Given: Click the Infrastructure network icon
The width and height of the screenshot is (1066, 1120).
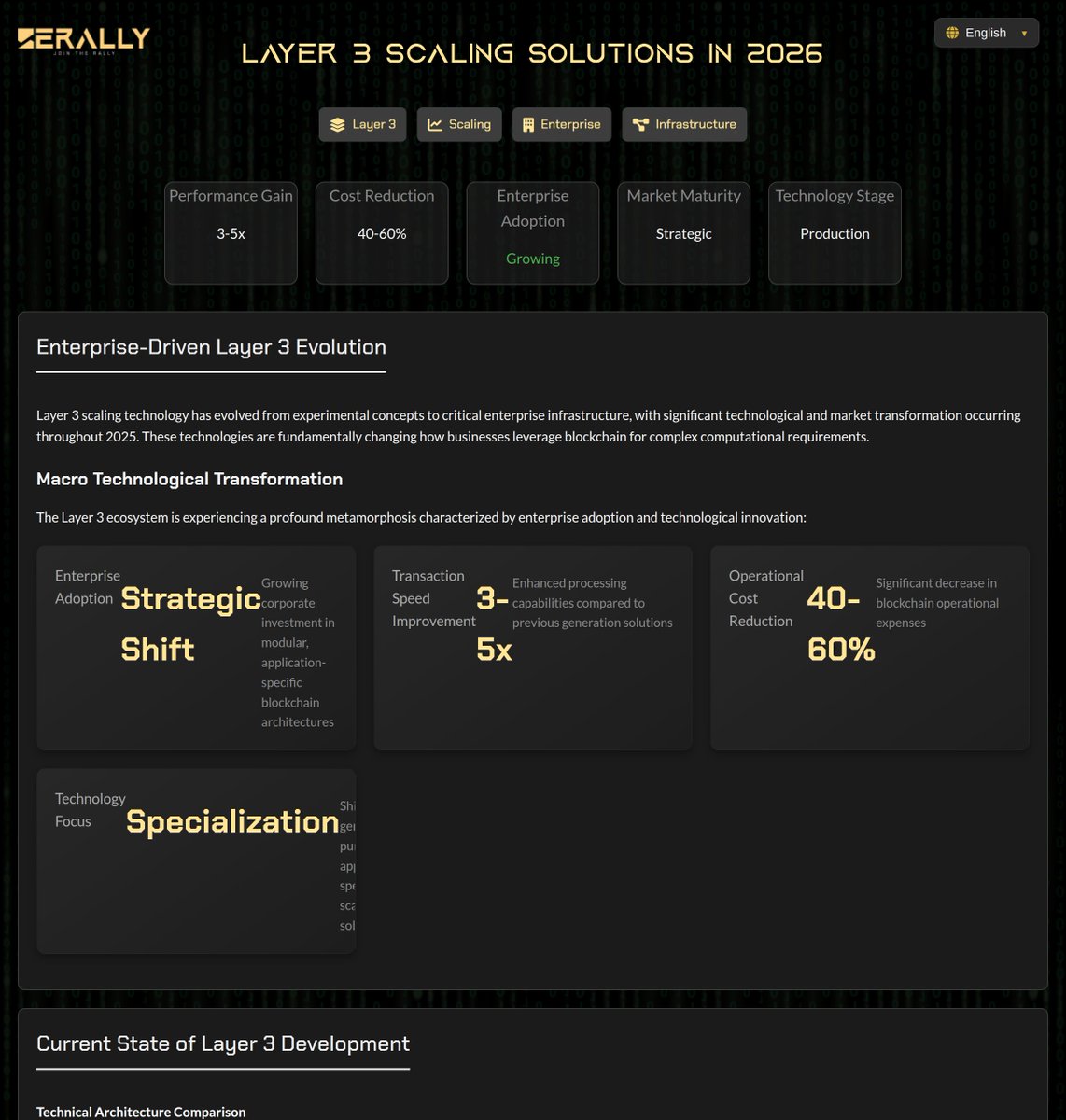Looking at the screenshot, I should pos(640,124).
